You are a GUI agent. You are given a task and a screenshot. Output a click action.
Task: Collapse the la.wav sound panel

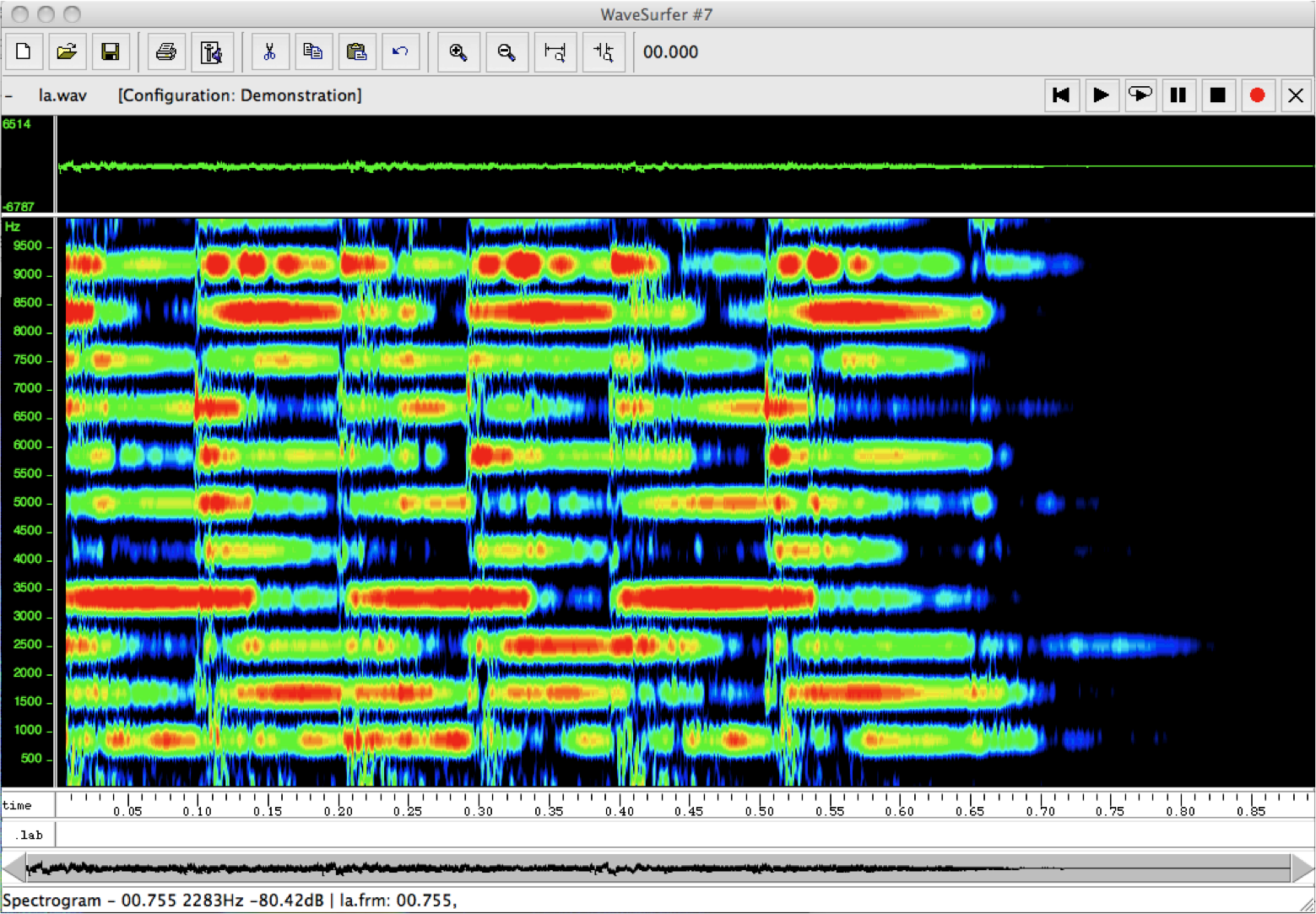click(x=9, y=96)
